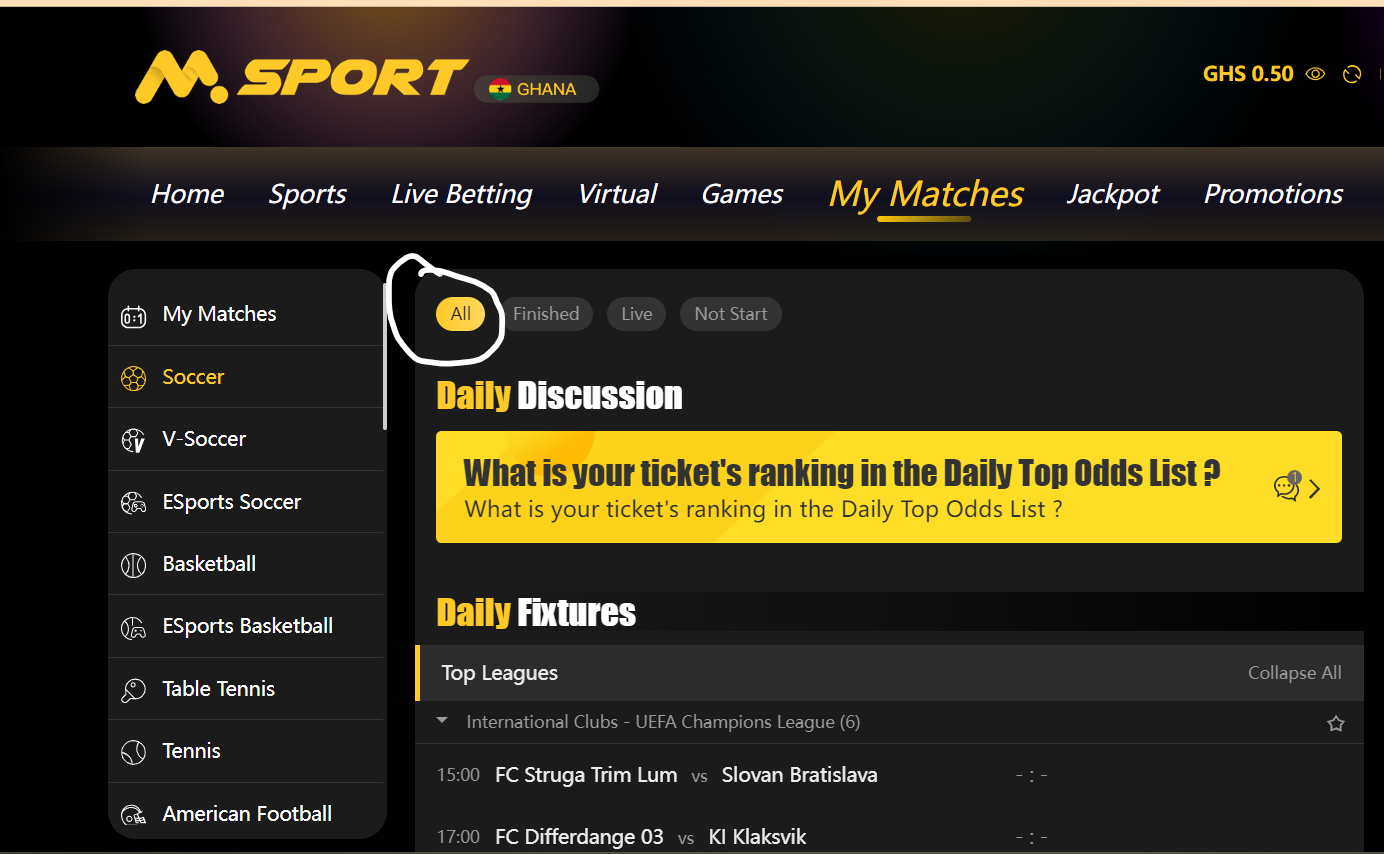Viewport: 1384px width, 854px height.
Task: Select the Tennis ball icon
Action: coord(133,752)
